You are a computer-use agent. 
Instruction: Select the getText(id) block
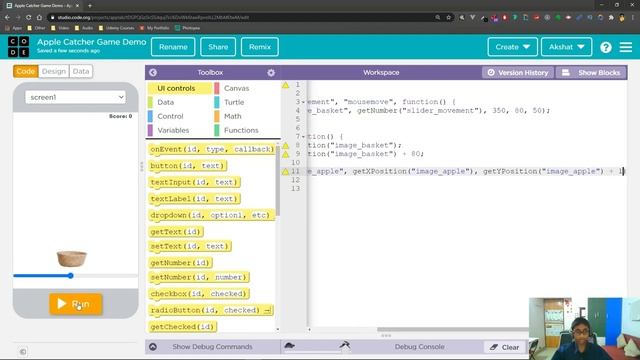[x=176, y=232]
